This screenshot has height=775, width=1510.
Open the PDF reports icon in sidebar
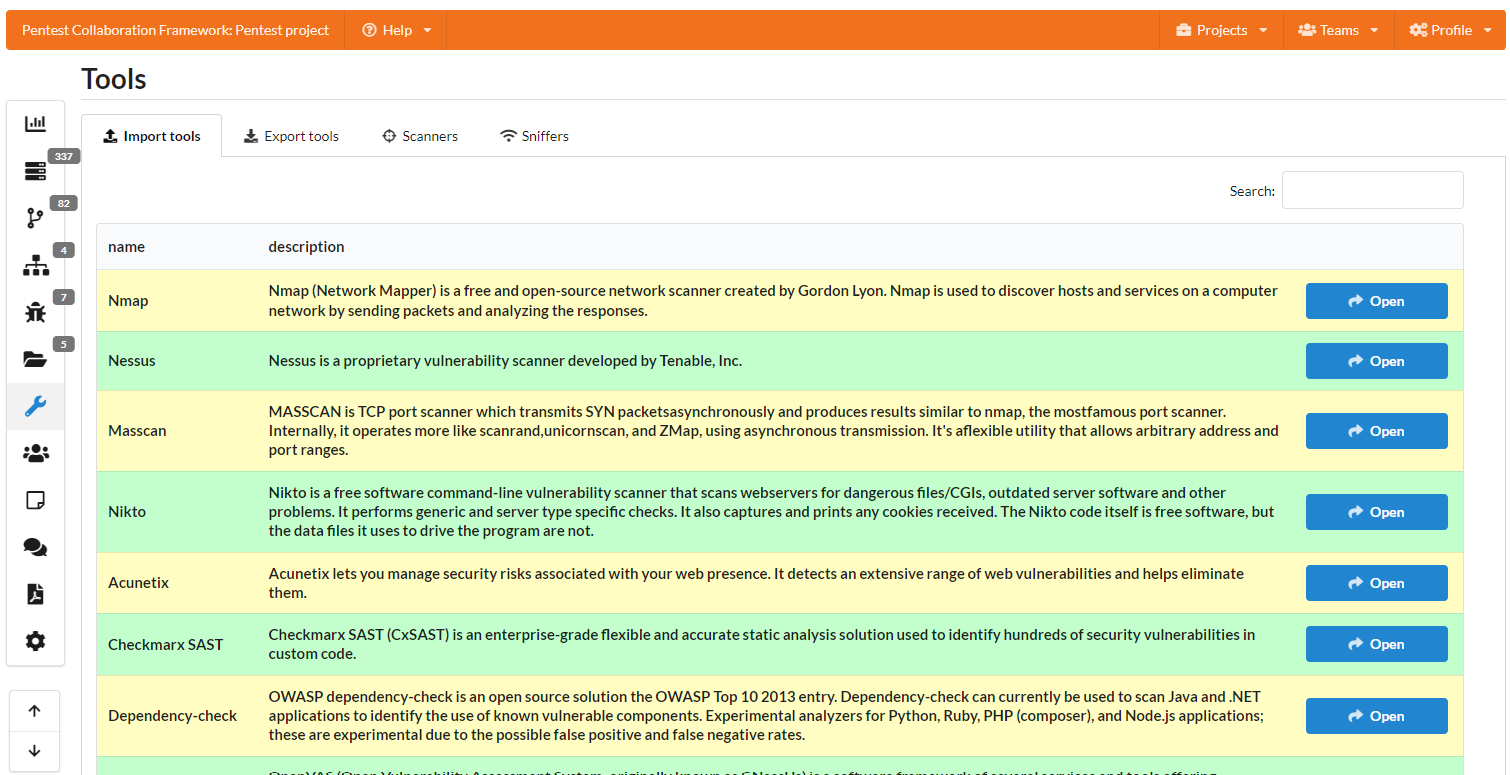pos(35,594)
